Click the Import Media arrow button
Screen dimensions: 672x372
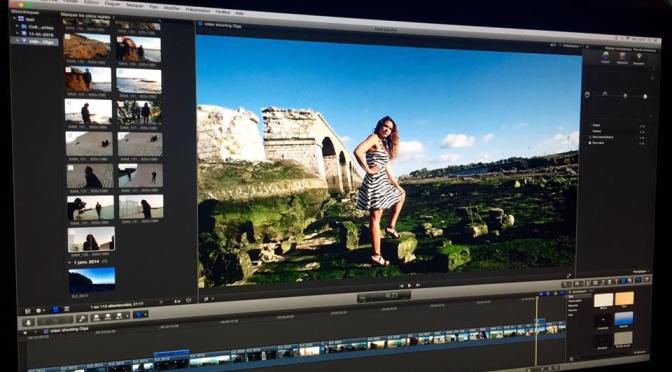(28, 323)
